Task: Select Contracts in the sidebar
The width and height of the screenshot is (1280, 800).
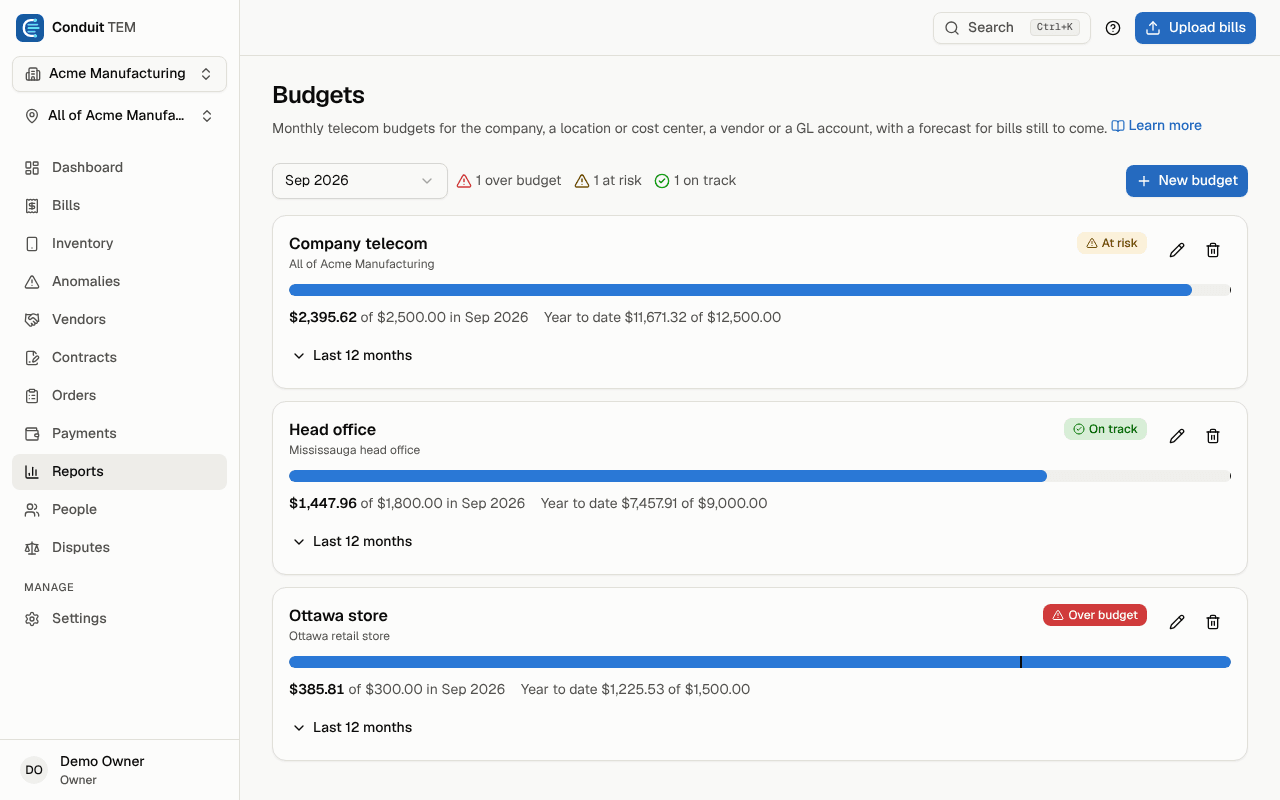Action: tap(119, 358)
